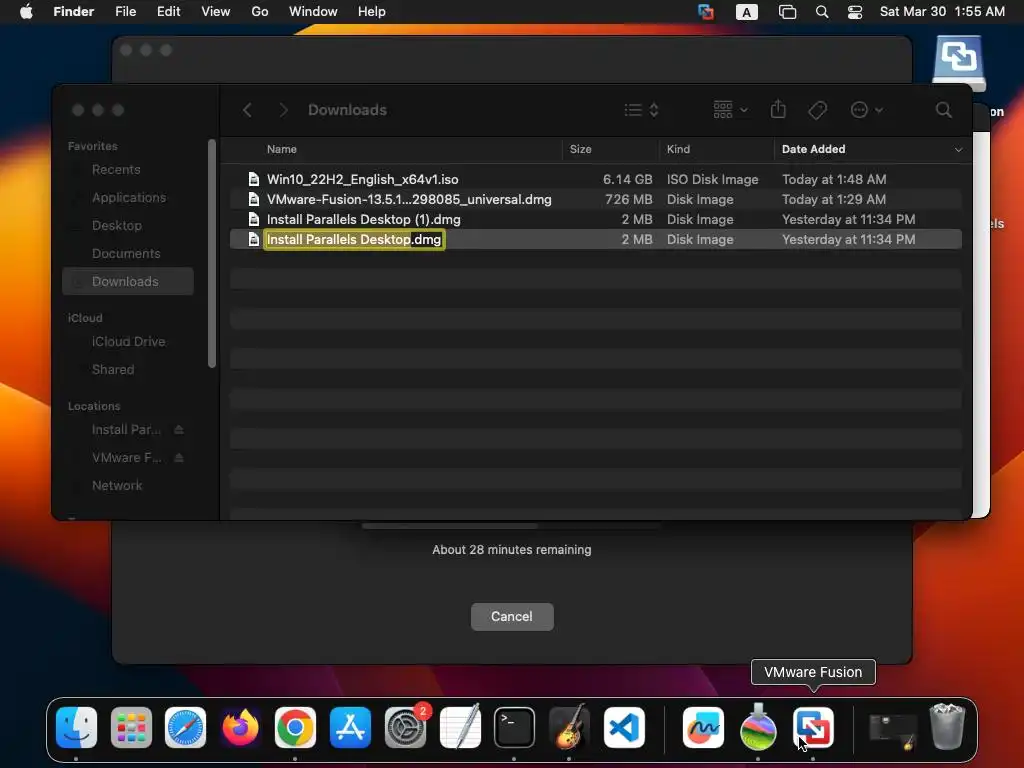Screen dimensions: 1024x768
Task: Open the App Store Dock icon
Action: pos(351,728)
